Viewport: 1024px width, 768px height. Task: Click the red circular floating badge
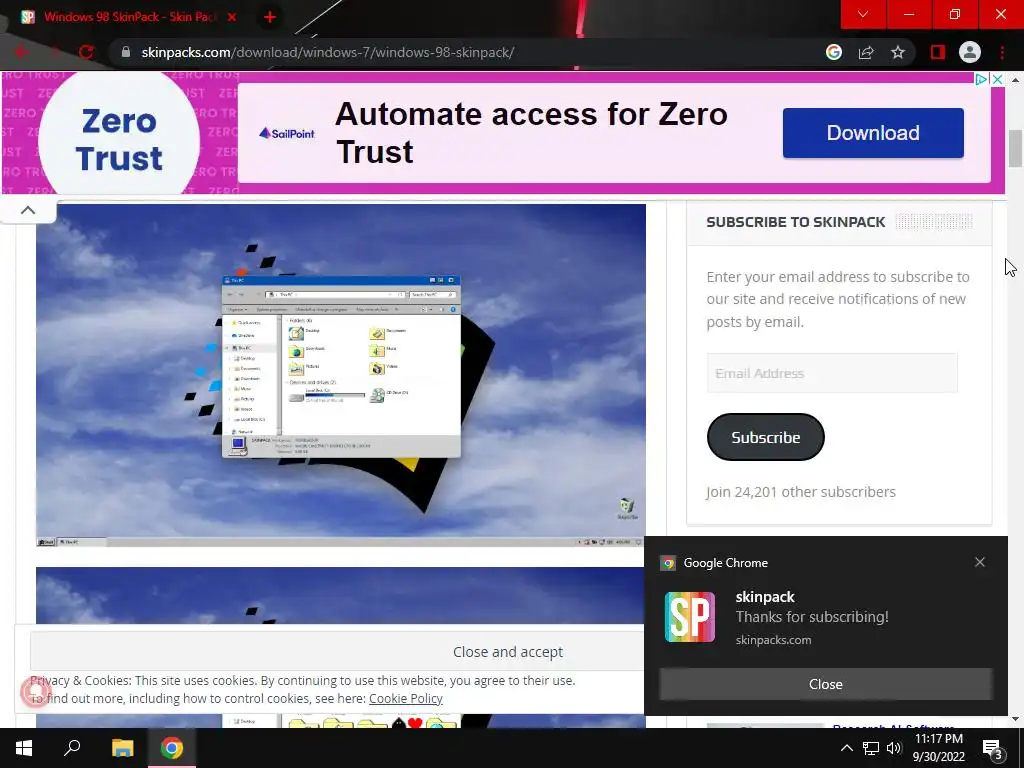pos(35,692)
